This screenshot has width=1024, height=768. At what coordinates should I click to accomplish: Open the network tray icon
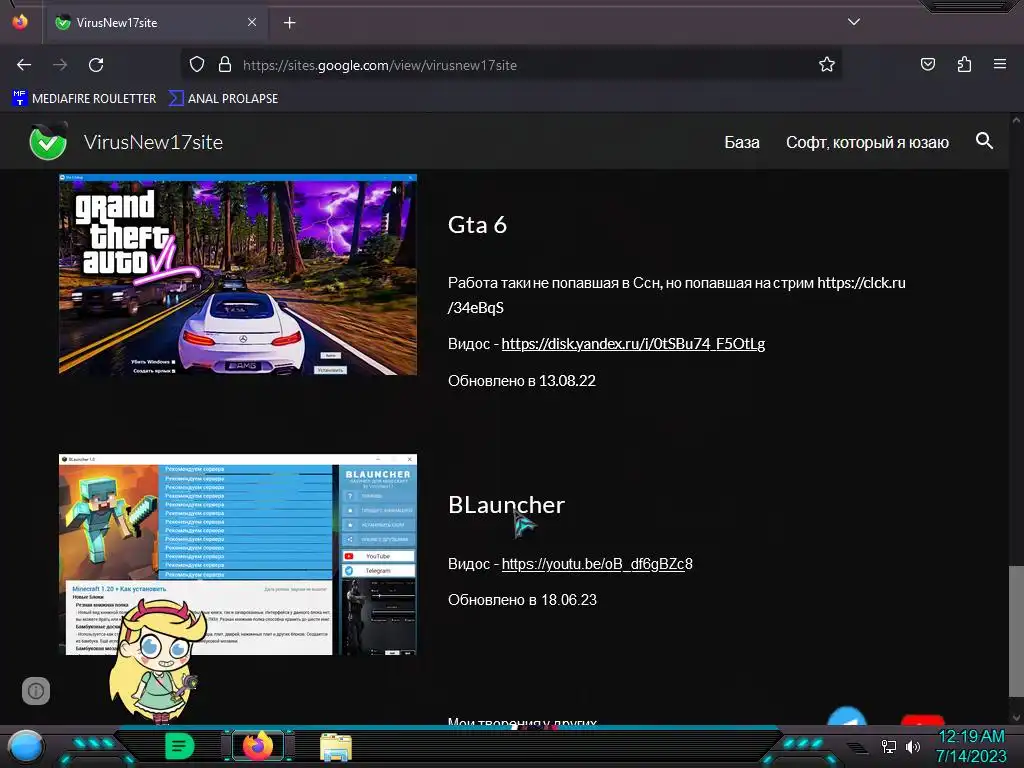(x=888, y=746)
